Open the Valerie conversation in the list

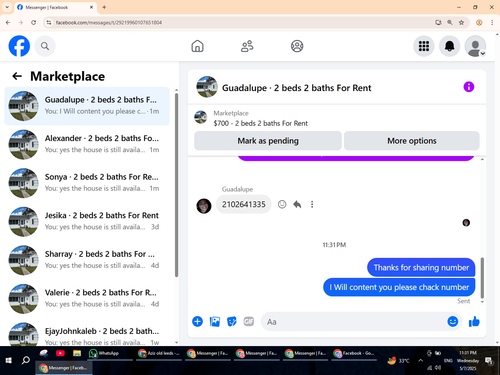[87, 299]
